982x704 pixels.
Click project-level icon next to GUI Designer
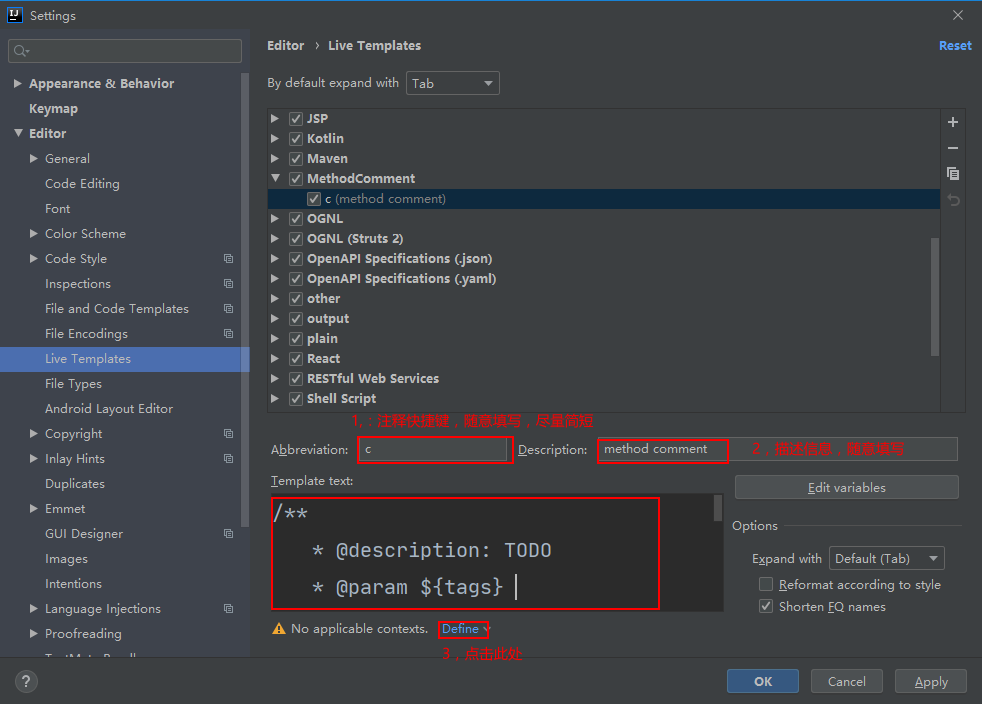coord(229,534)
